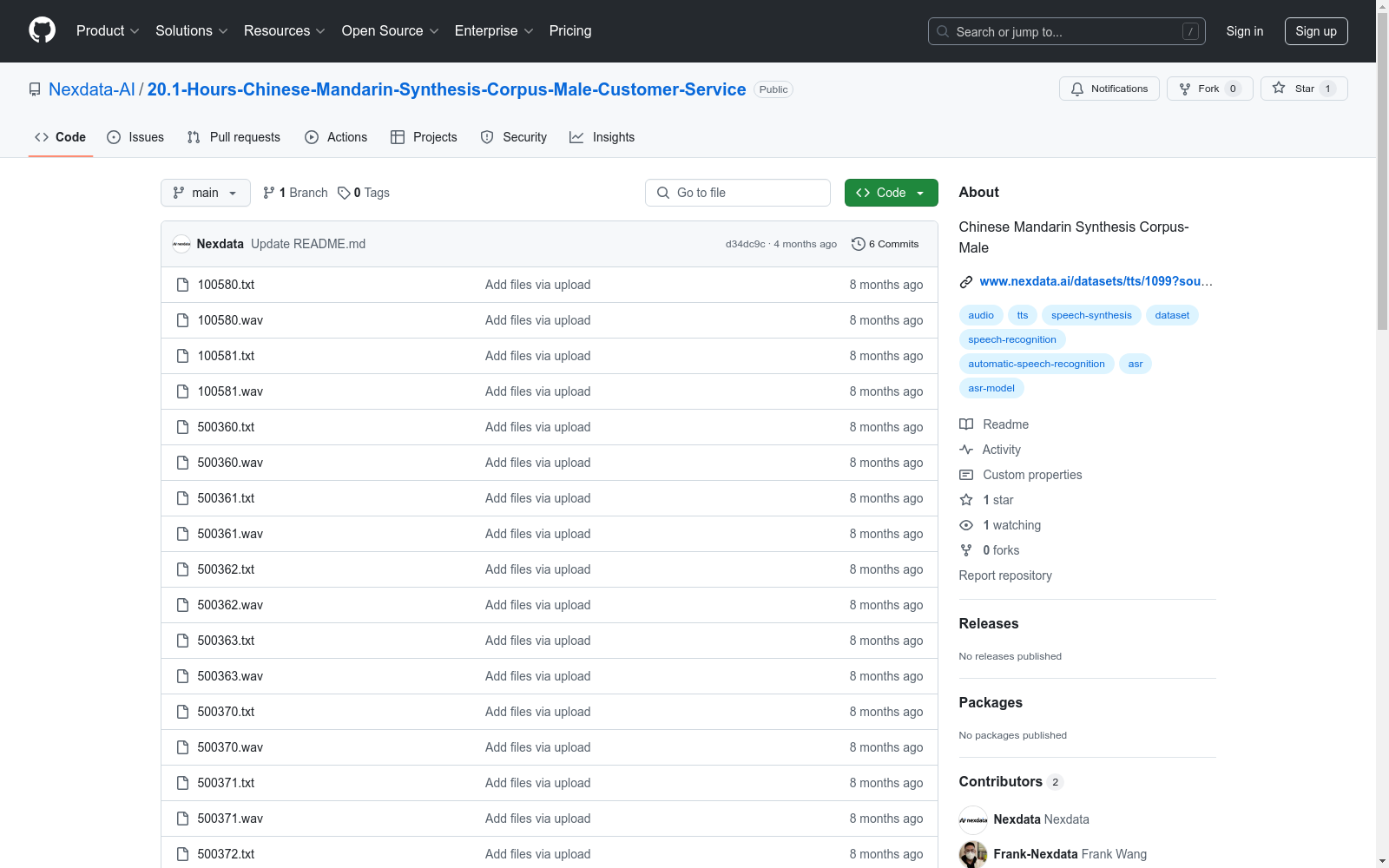
Task: Click the fork icon next to 0 forks
Action: tap(966, 550)
